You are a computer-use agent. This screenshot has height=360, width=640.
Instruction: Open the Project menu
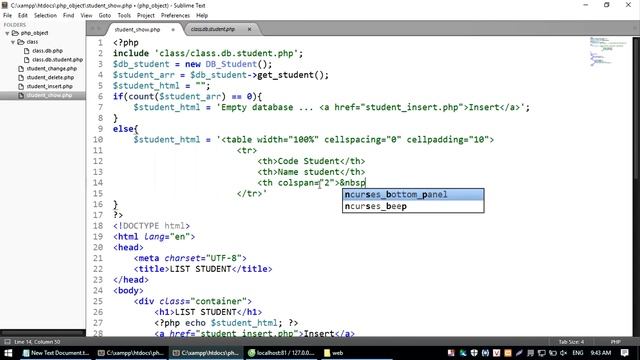pyautogui.click(x=146, y=16)
